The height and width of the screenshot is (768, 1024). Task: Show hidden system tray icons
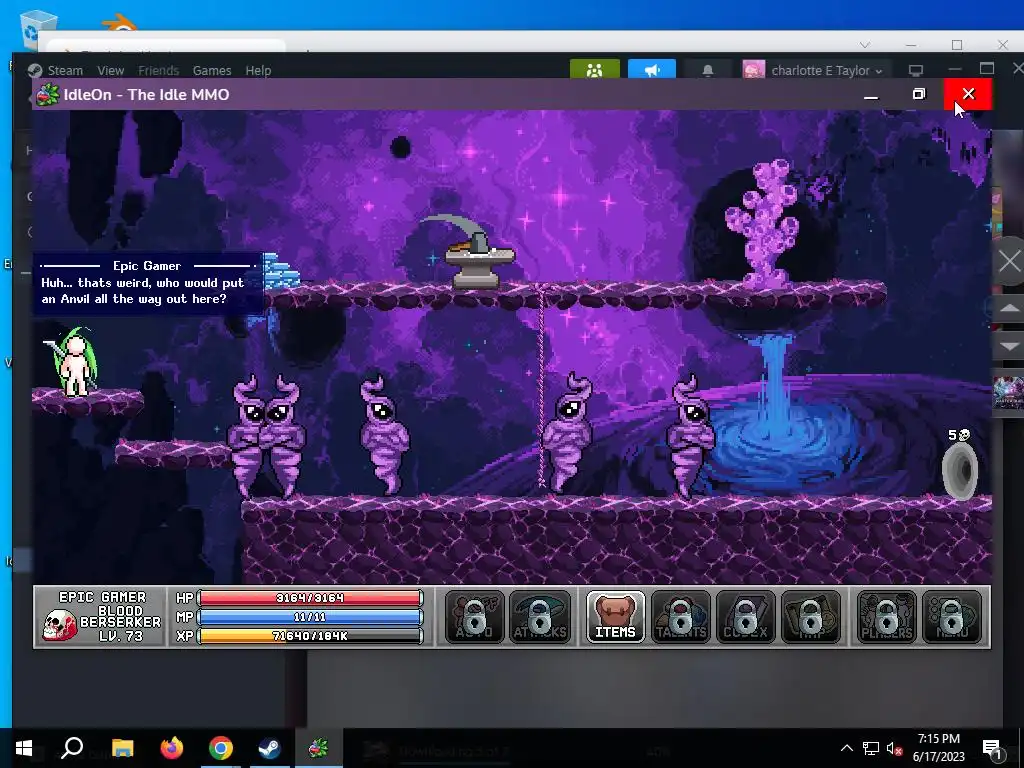point(846,748)
